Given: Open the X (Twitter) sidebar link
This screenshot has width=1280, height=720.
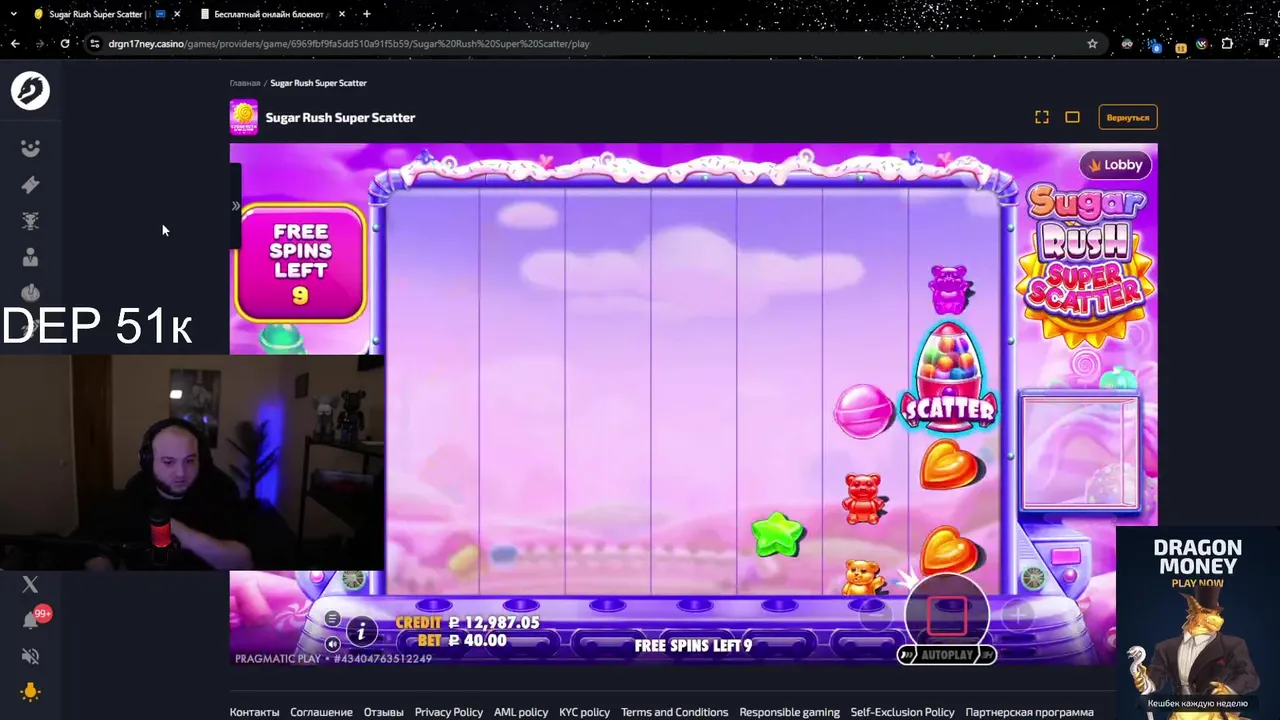Looking at the screenshot, I should click(30, 584).
